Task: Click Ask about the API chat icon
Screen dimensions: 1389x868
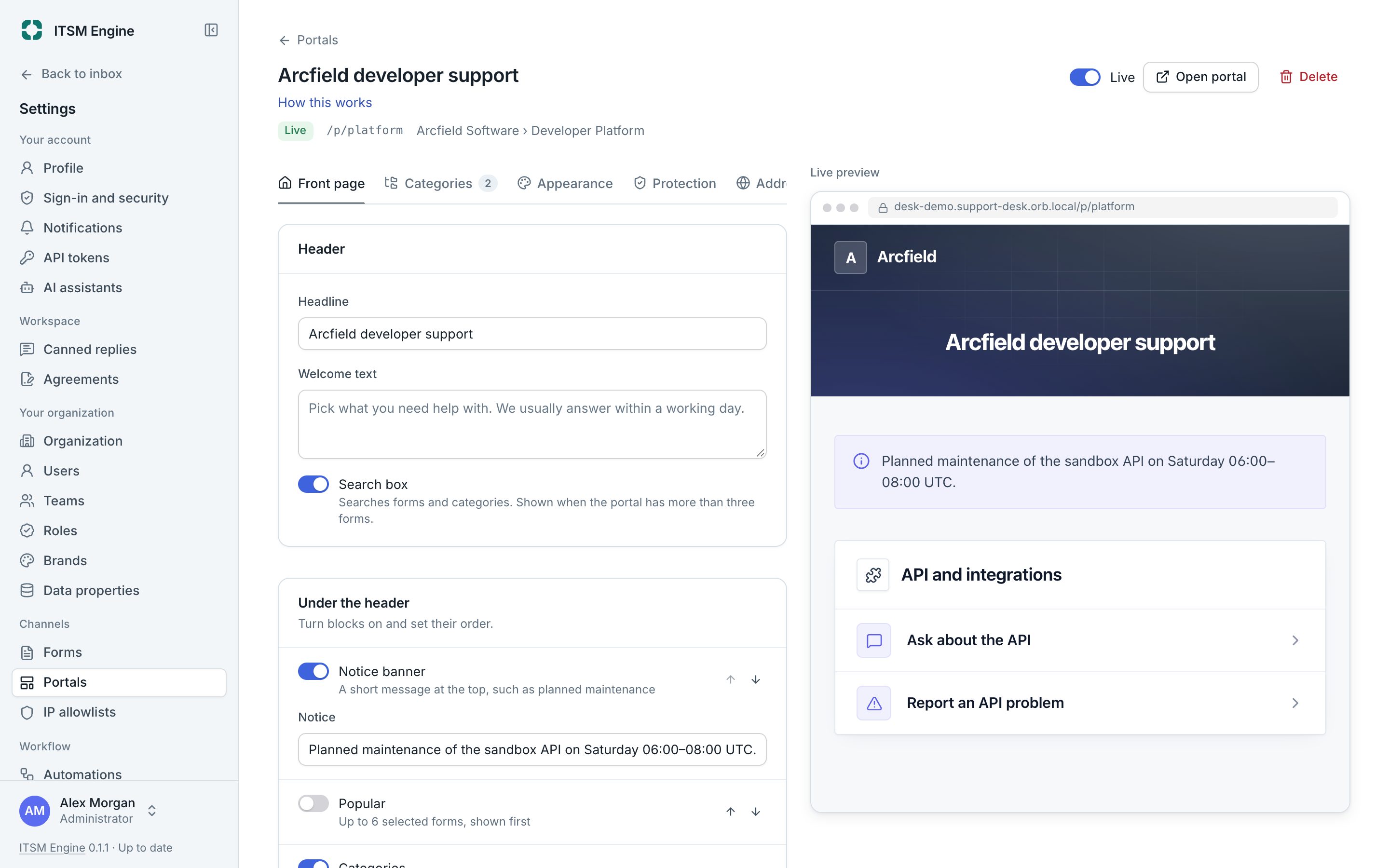Action: (873, 640)
